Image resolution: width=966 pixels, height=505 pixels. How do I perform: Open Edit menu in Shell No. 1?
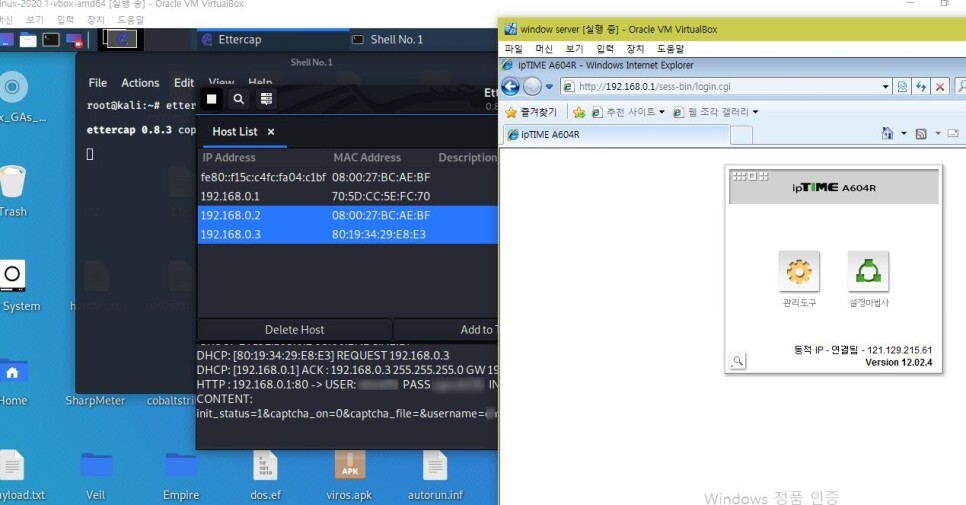point(184,83)
